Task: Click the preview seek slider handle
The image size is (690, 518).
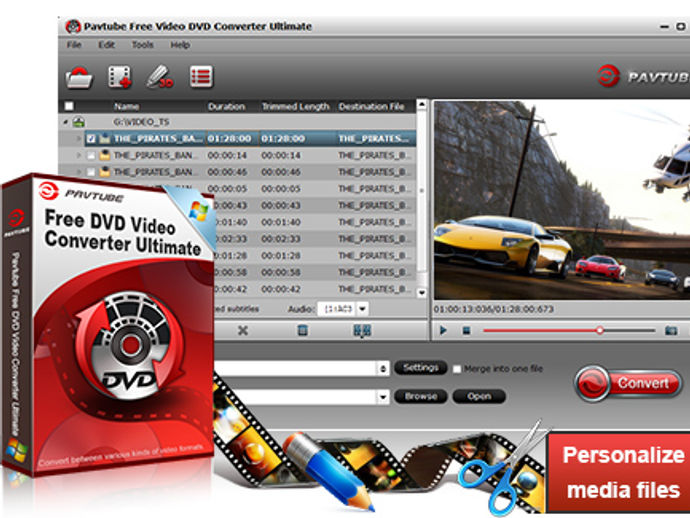Action: tap(599, 330)
